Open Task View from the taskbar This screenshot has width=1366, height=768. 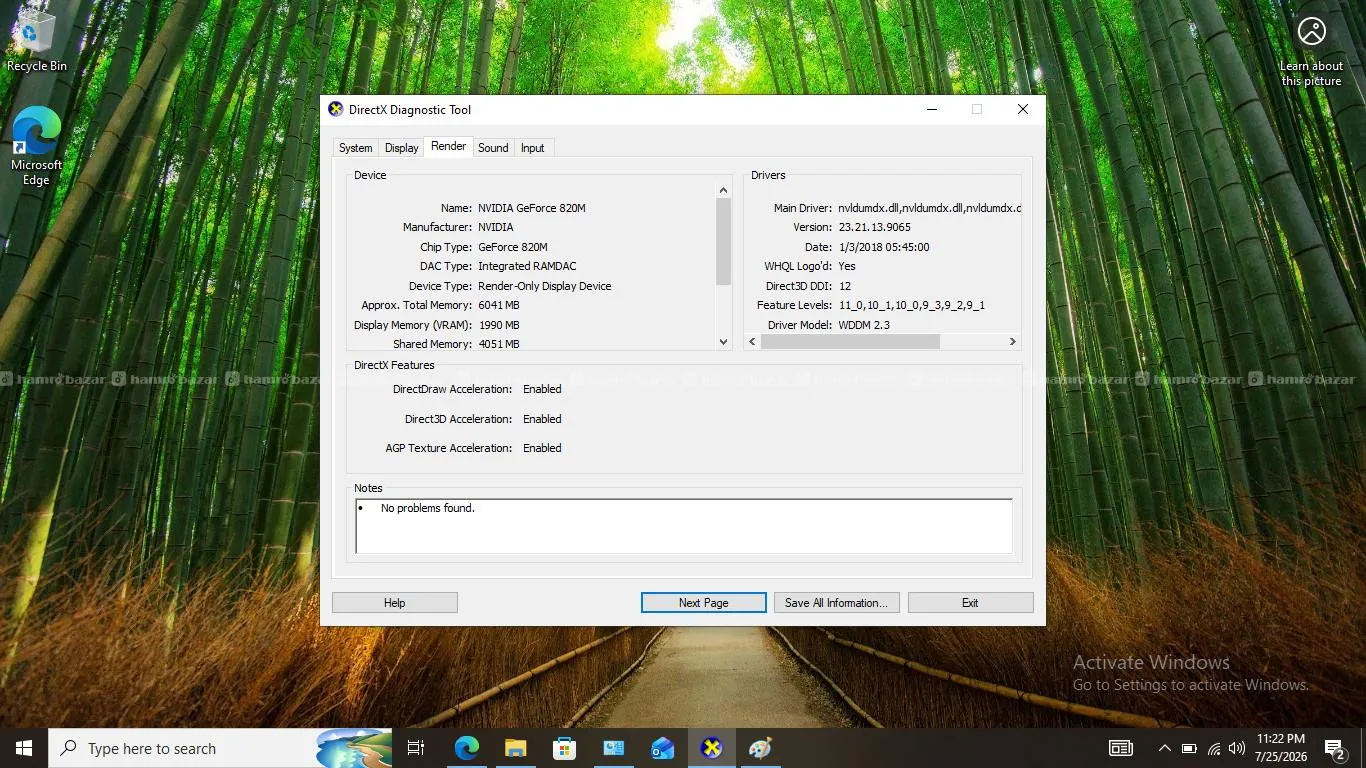pos(416,748)
